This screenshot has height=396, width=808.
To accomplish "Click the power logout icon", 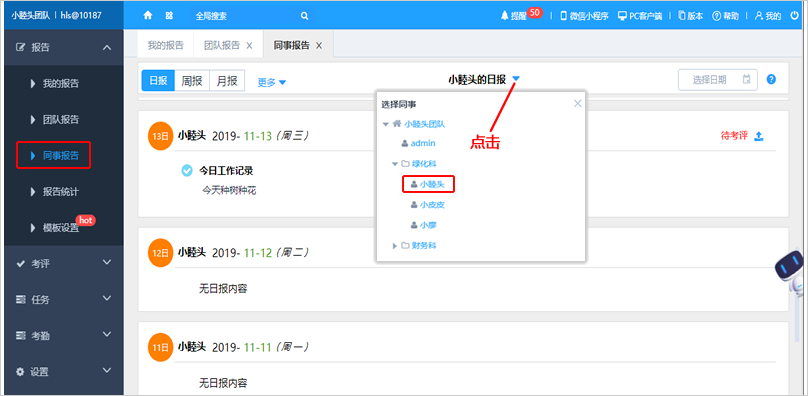I will pyautogui.click(x=794, y=16).
